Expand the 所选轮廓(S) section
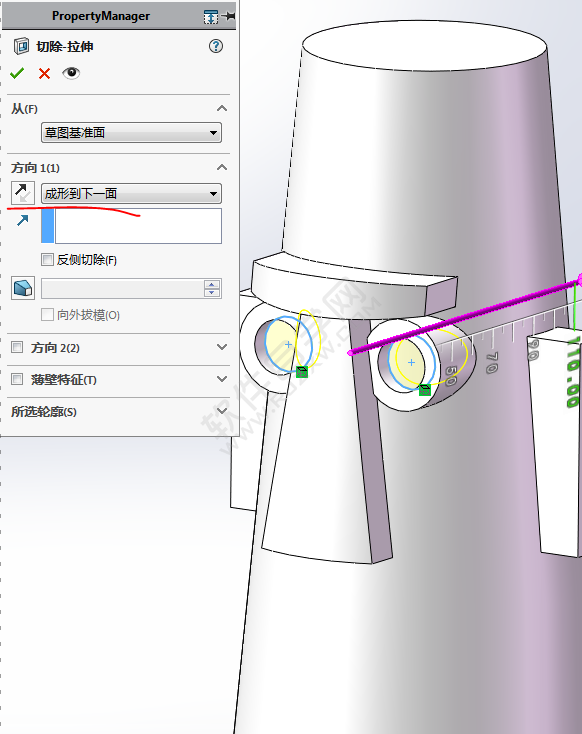The height and width of the screenshot is (734, 582). (222, 411)
